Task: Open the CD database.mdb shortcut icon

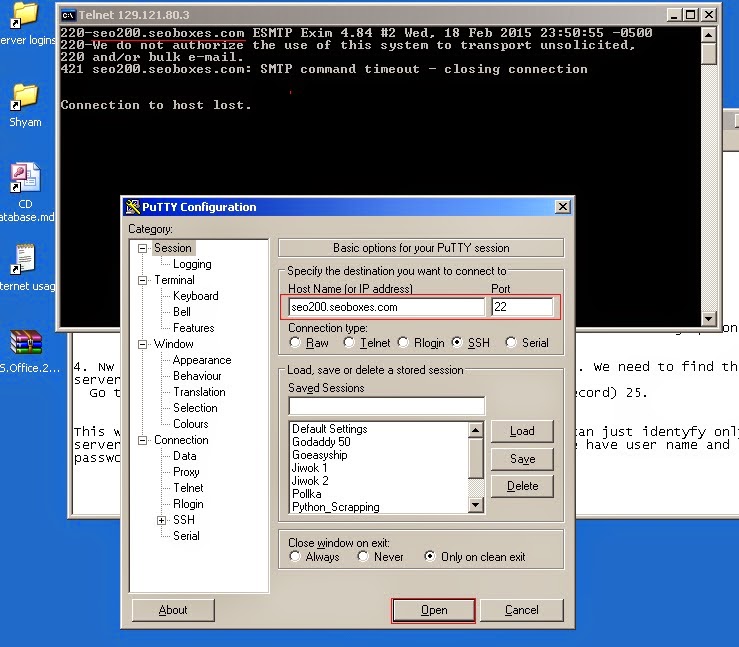Action: 25,177
